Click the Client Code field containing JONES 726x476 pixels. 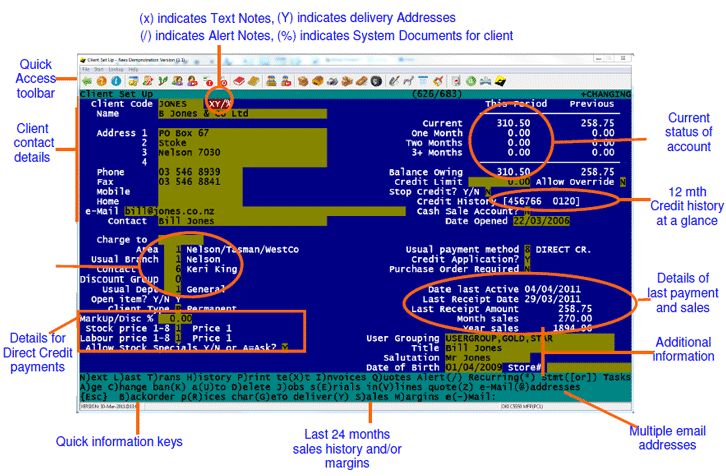point(172,103)
